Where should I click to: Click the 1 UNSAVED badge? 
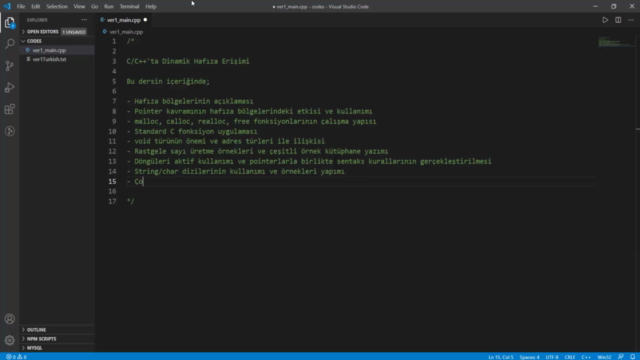(74, 32)
